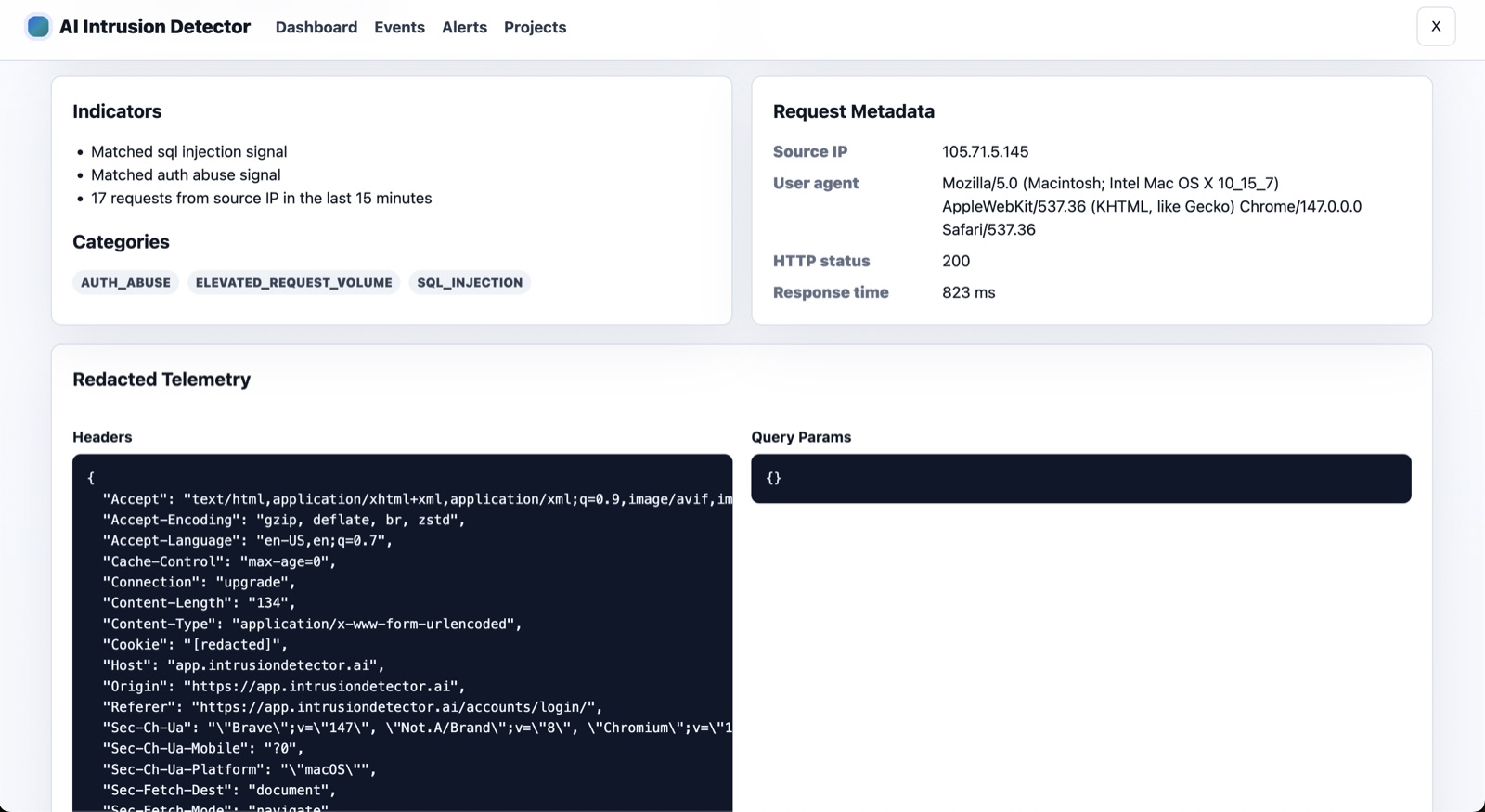
Task: Open the Events nav item
Action: [400, 27]
